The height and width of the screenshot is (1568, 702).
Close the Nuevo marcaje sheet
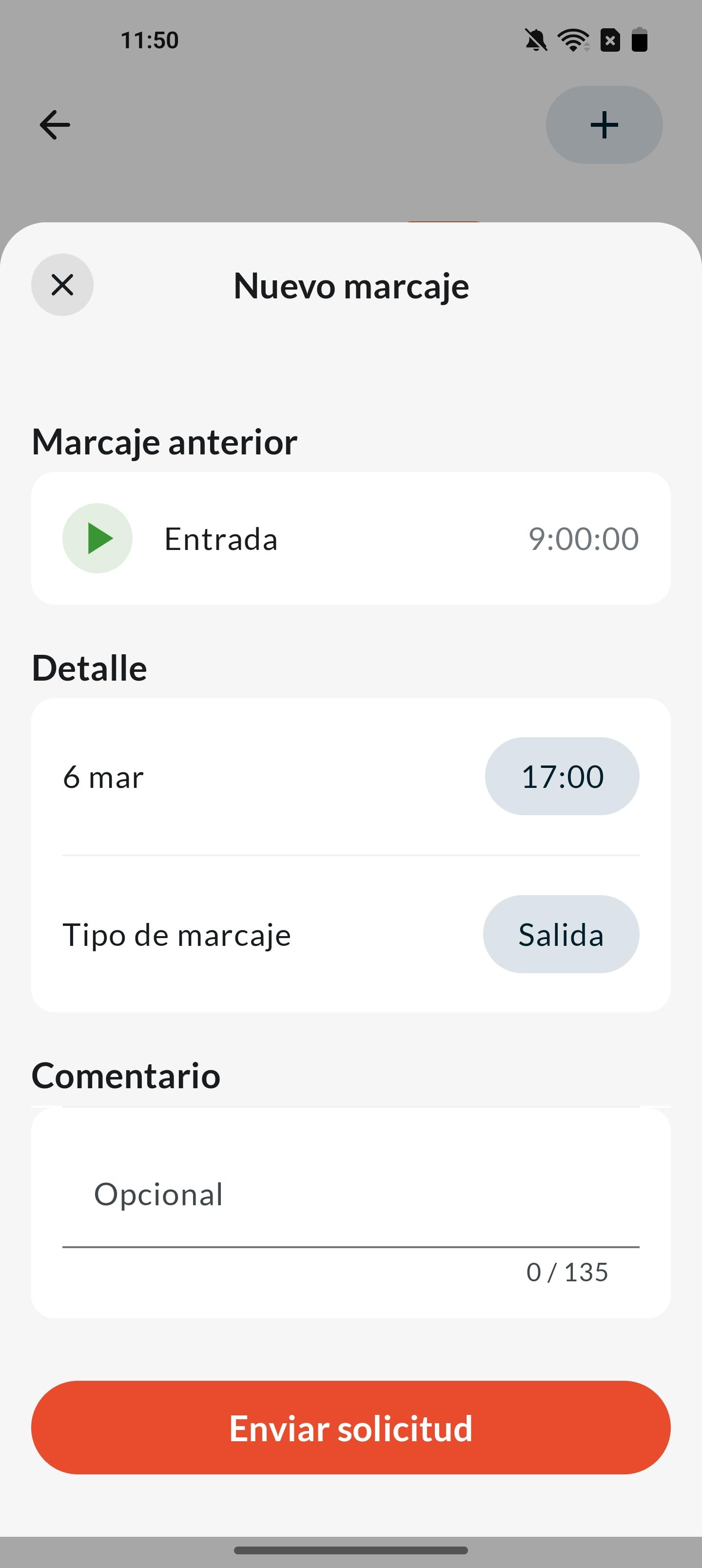62,285
